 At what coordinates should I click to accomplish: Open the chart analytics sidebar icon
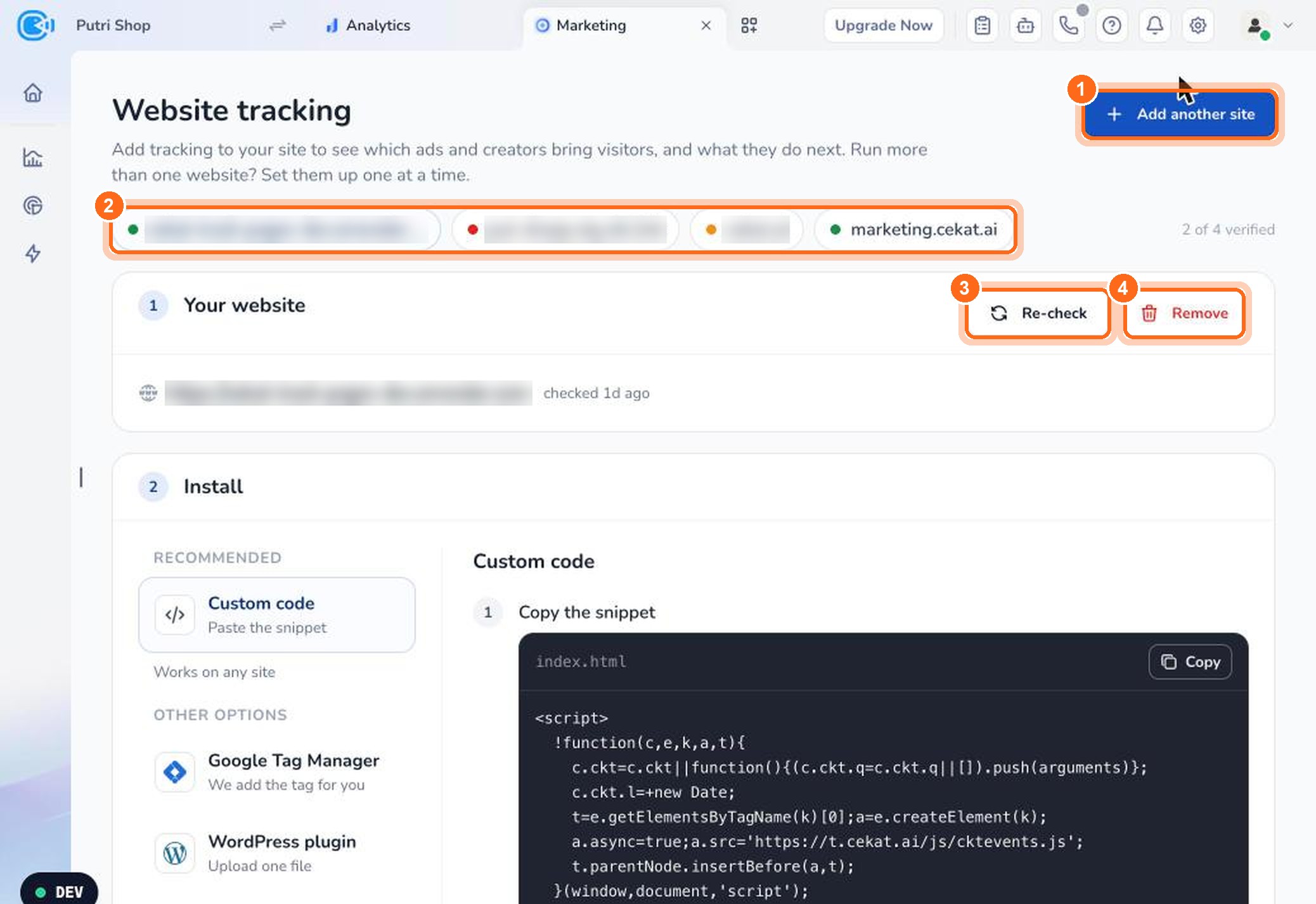[x=33, y=157]
